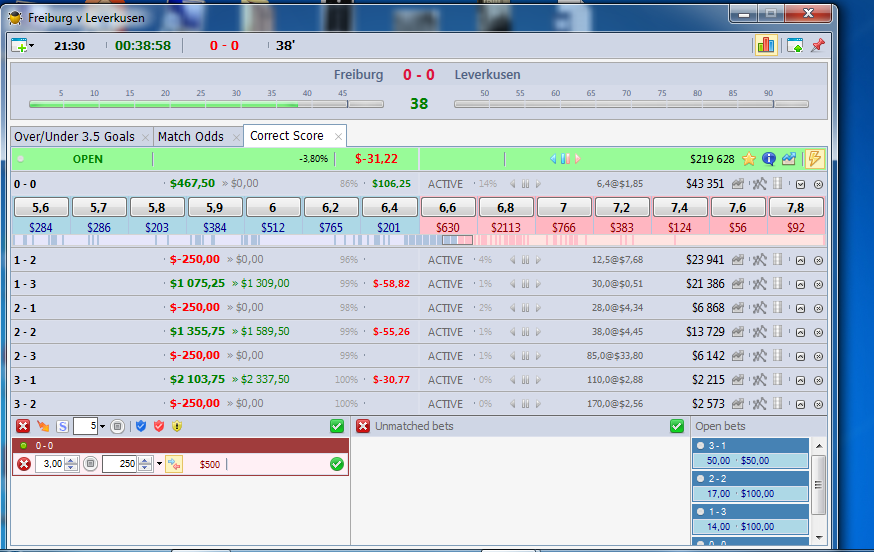Cancel all unmatched bets with red X
Image resolution: width=874 pixels, height=552 pixels.
click(x=363, y=427)
